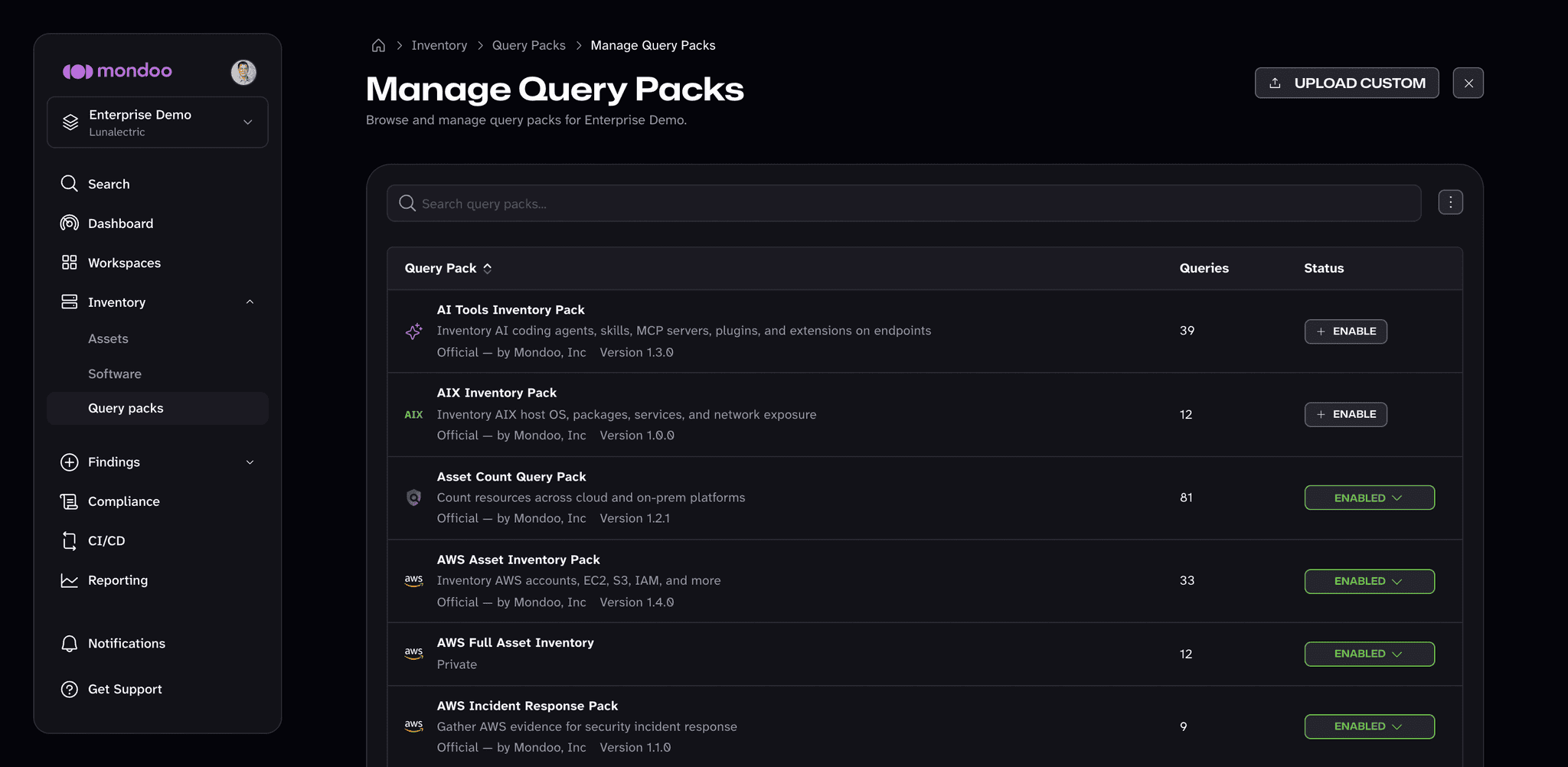Image resolution: width=1568 pixels, height=767 pixels.
Task: Open ENABLED dropdown for Asset Count Query Pack
Action: (x=1369, y=498)
